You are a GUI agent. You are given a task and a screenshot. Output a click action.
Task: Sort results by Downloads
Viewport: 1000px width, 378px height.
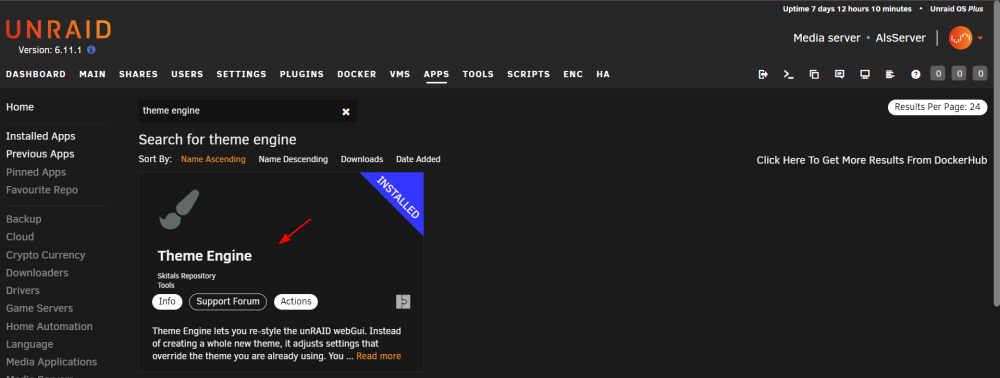pyautogui.click(x=362, y=159)
